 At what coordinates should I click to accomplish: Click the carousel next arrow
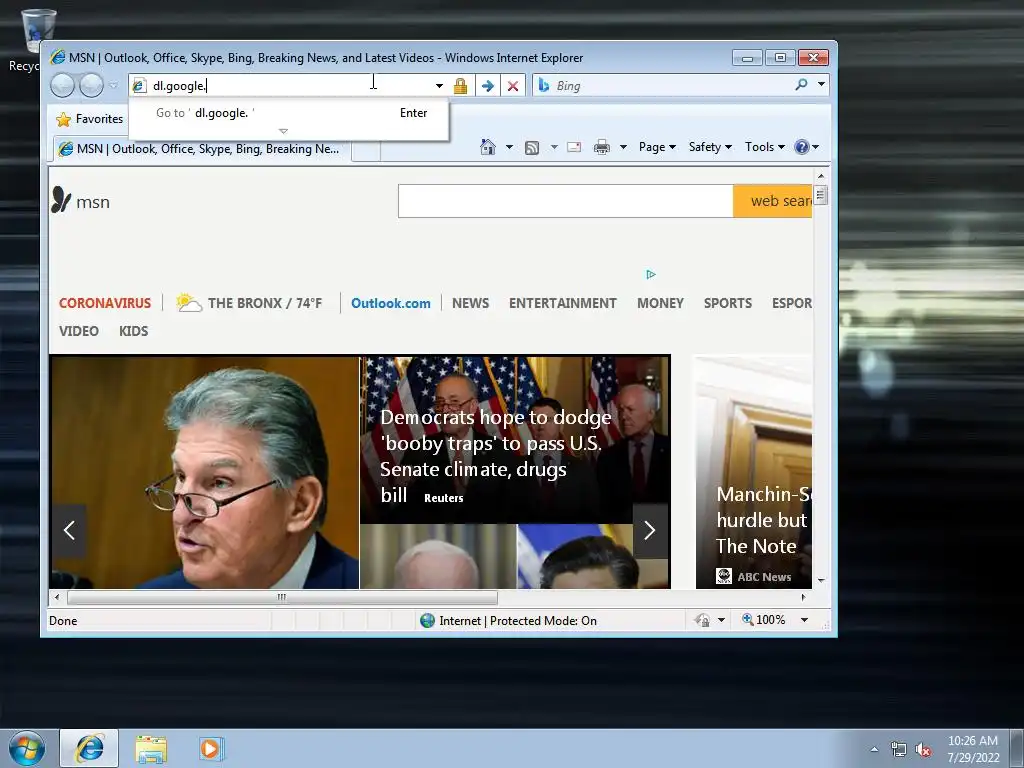pos(649,530)
